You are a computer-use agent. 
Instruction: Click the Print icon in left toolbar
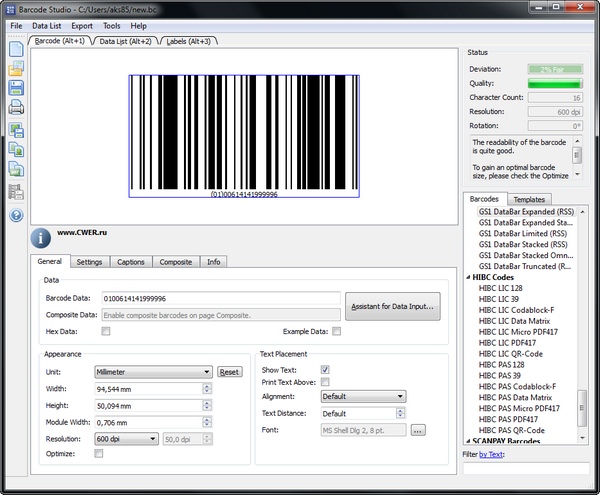16,109
